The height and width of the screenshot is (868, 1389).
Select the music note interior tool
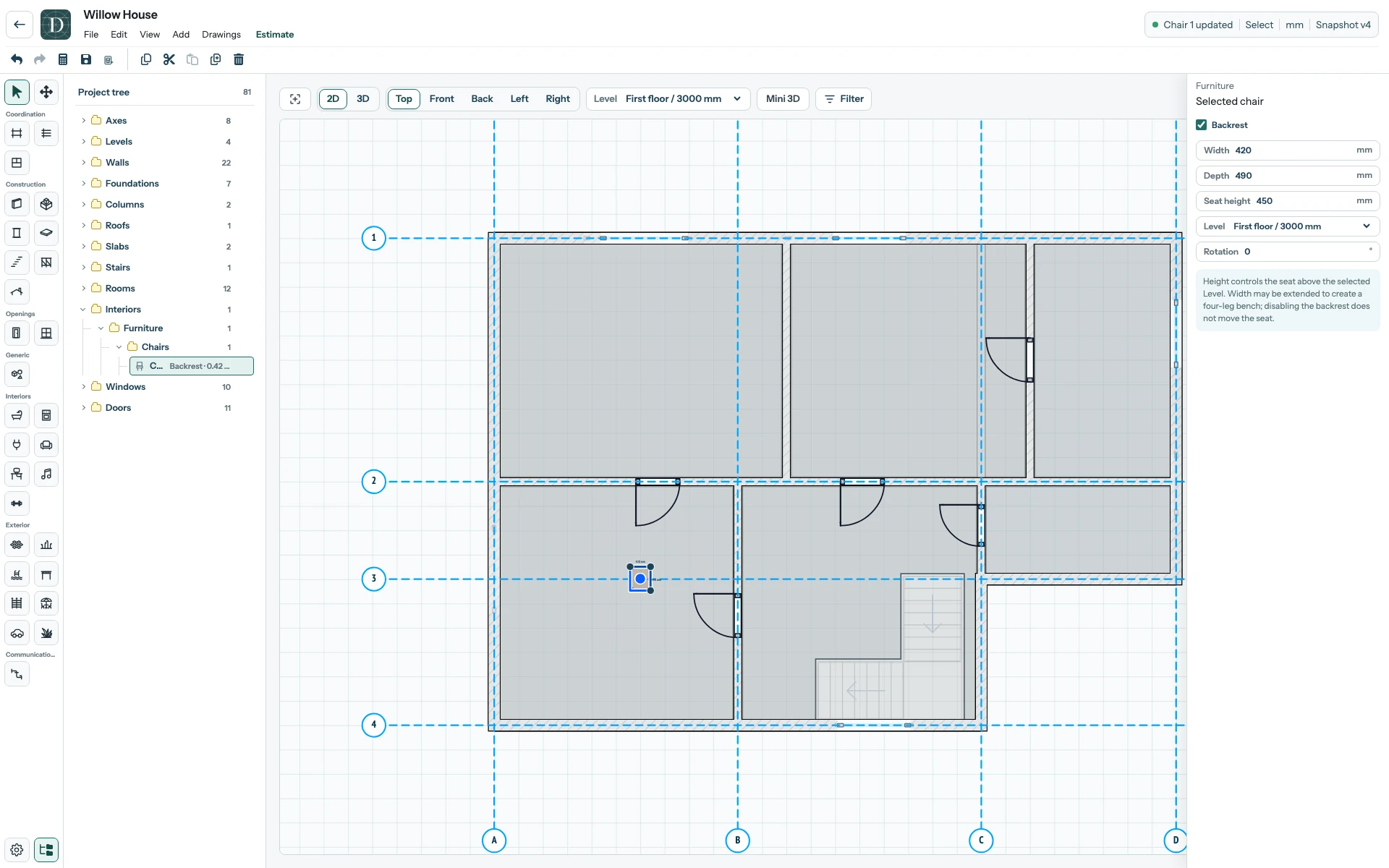(x=46, y=474)
